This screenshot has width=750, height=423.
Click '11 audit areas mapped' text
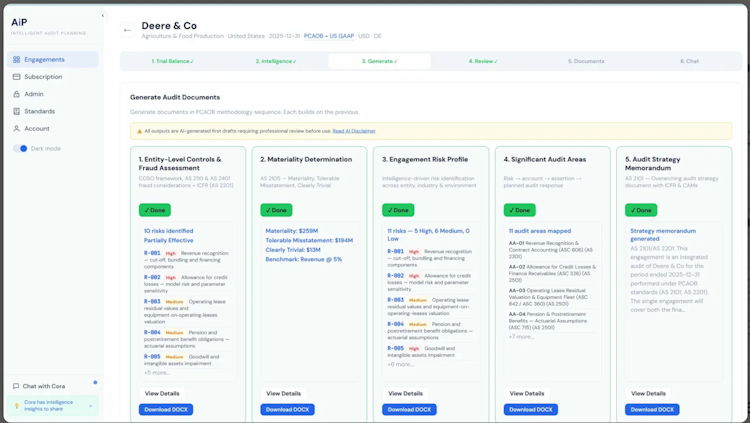tap(540, 231)
